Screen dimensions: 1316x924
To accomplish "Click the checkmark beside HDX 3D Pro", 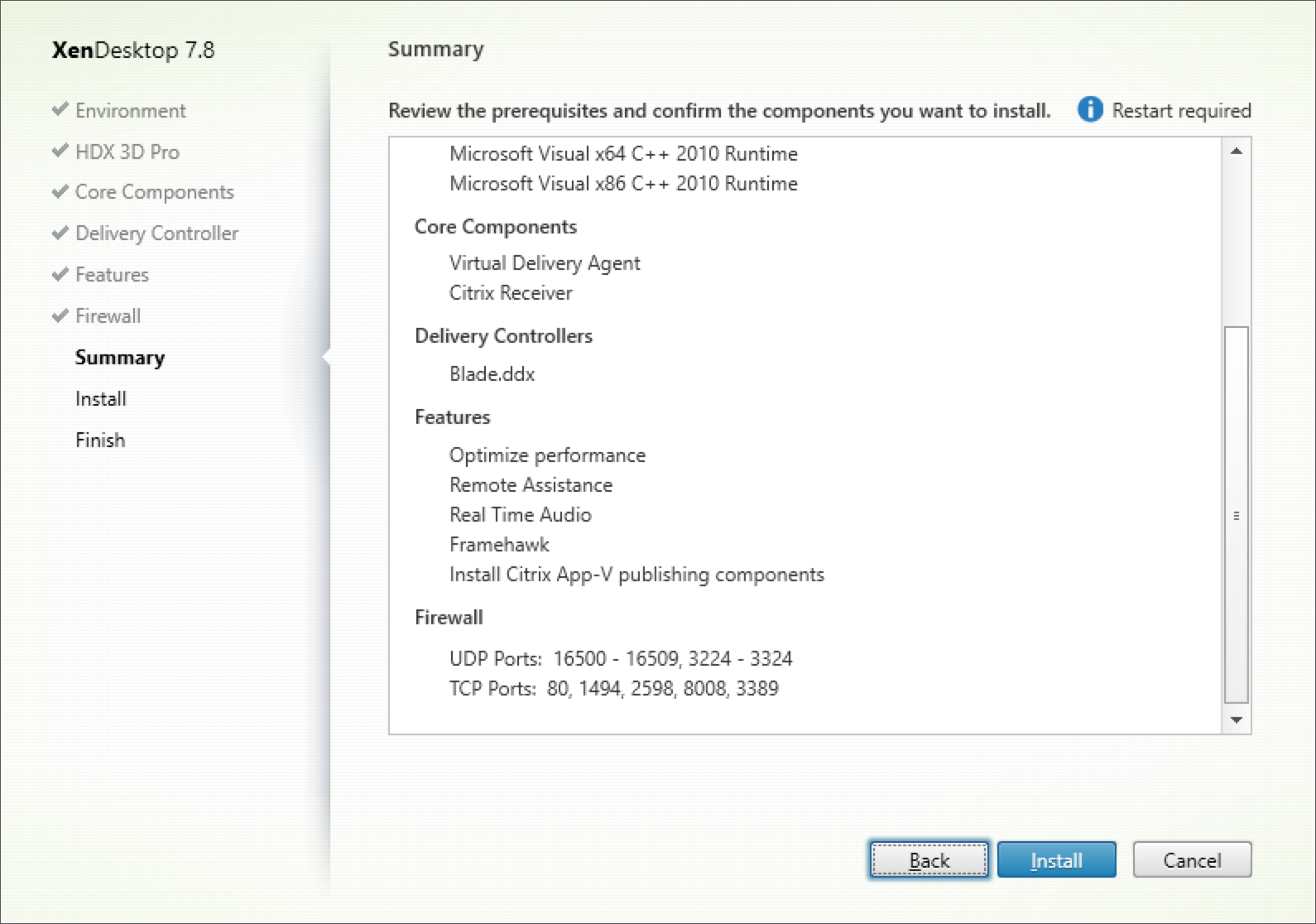I will click(x=60, y=151).
